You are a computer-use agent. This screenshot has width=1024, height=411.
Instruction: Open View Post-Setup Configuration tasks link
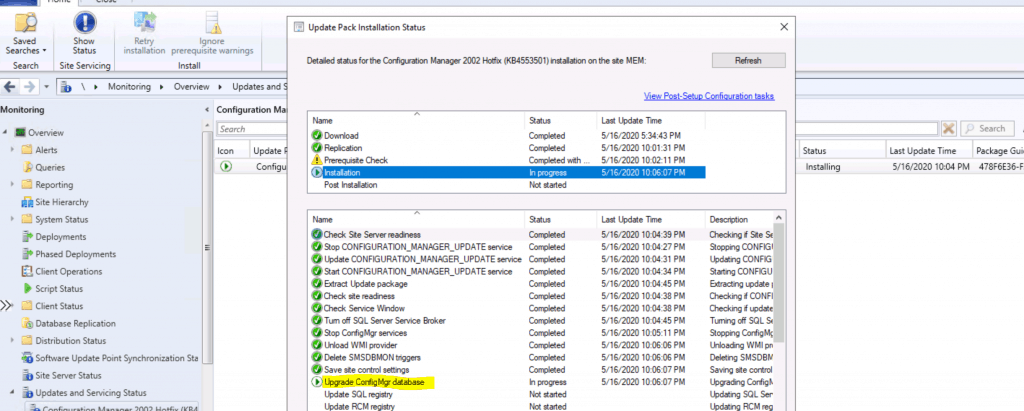pyautogui.click(x=709, y=96)
